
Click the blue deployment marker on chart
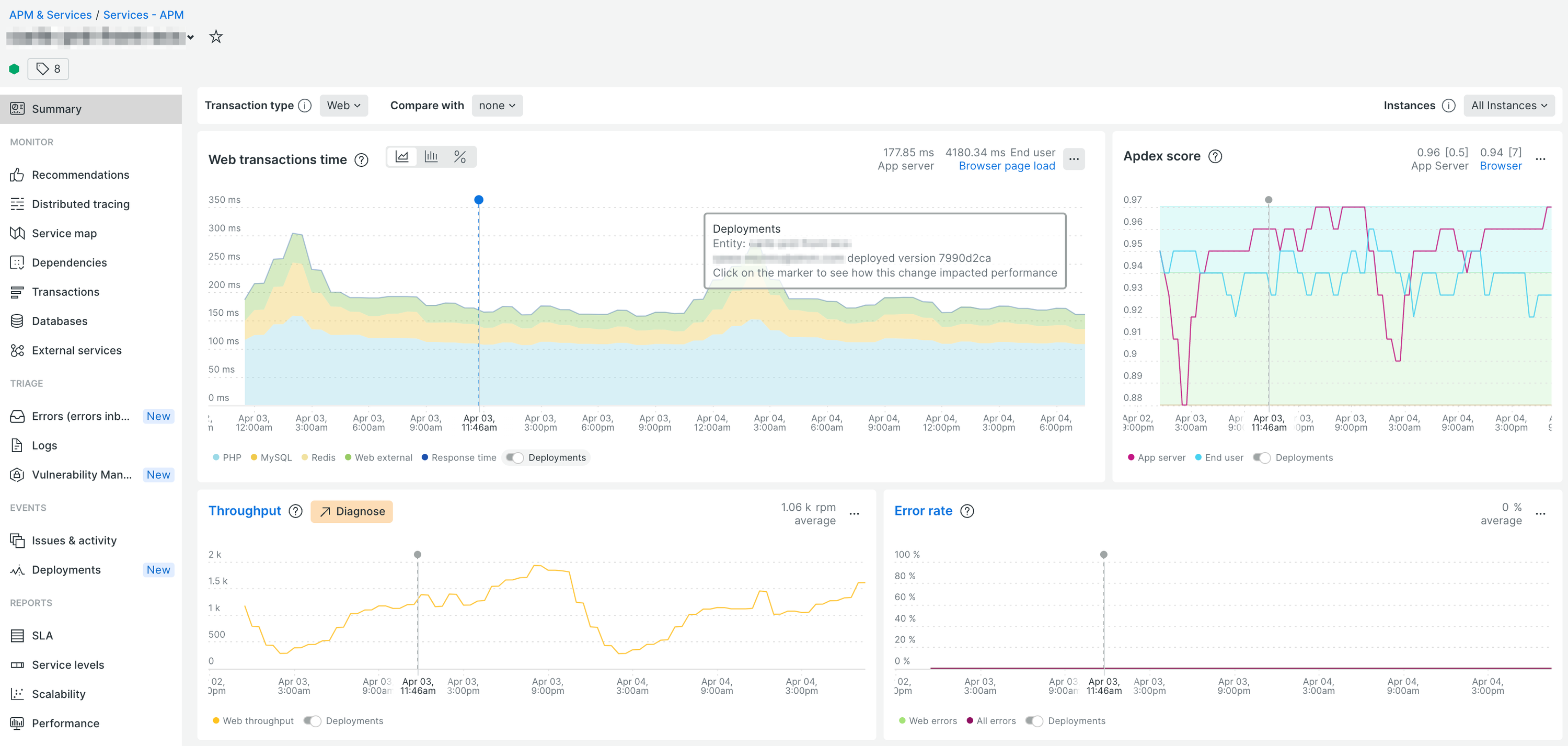(479, 200)
